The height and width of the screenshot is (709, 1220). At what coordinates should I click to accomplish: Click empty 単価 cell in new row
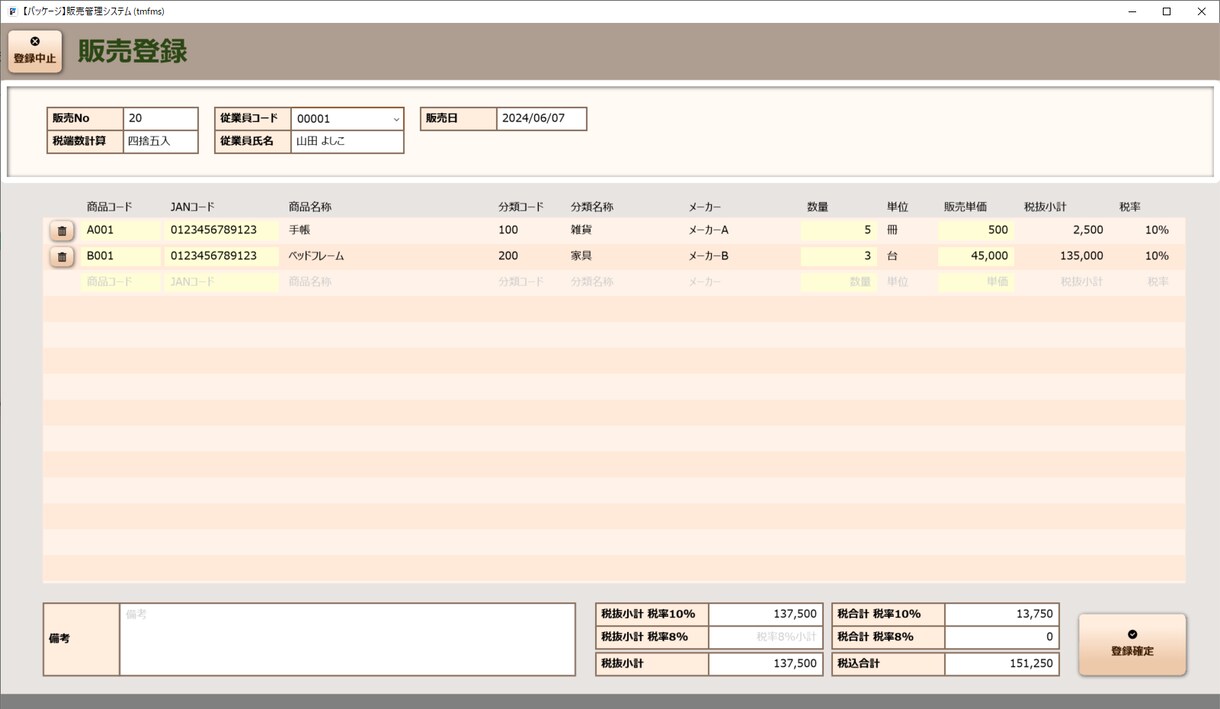tap(975, 282)
